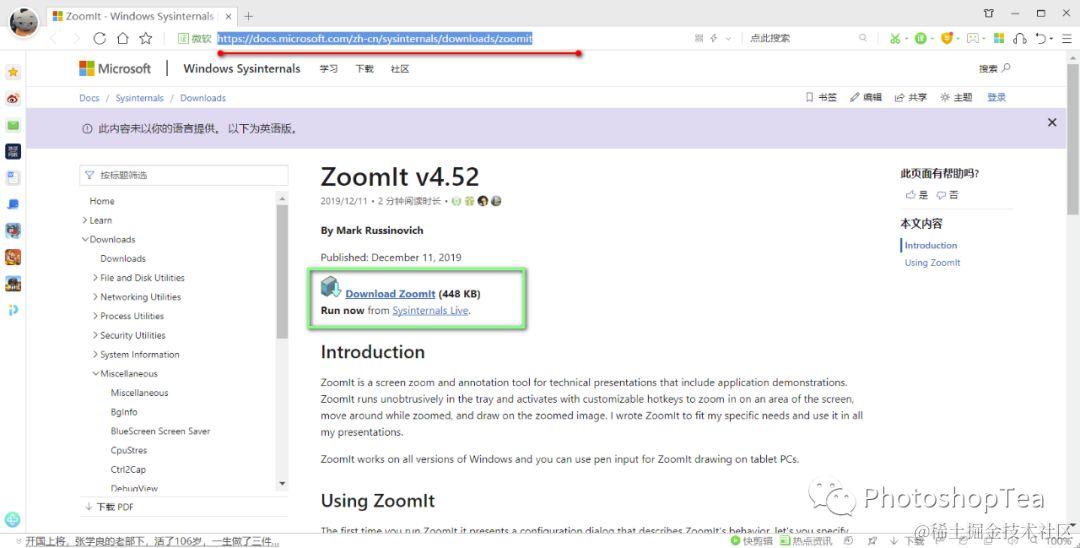Click the undo arrow toolbar icon

tap(1041, 39)
